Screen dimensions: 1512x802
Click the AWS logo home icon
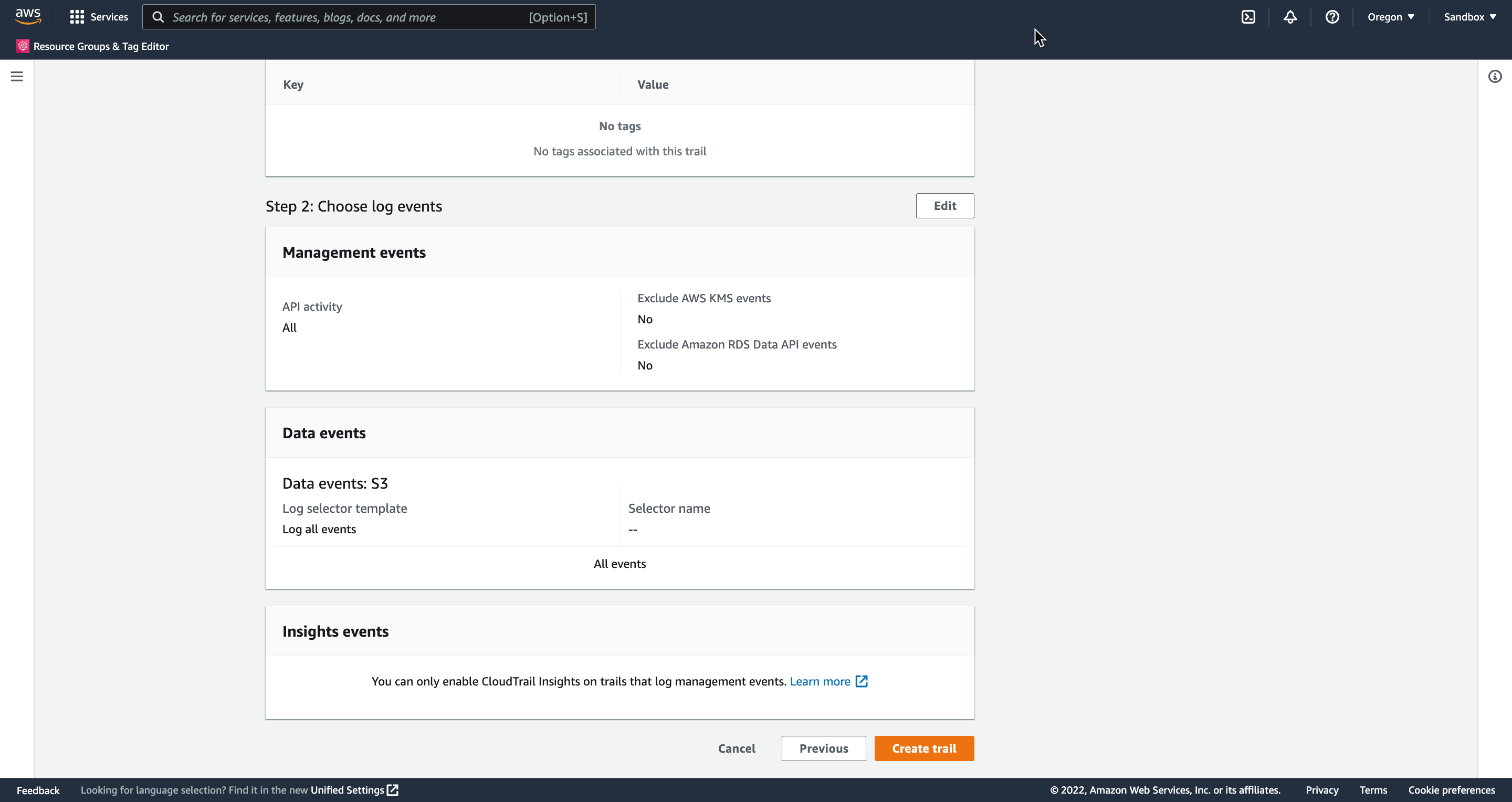point(28,16)
